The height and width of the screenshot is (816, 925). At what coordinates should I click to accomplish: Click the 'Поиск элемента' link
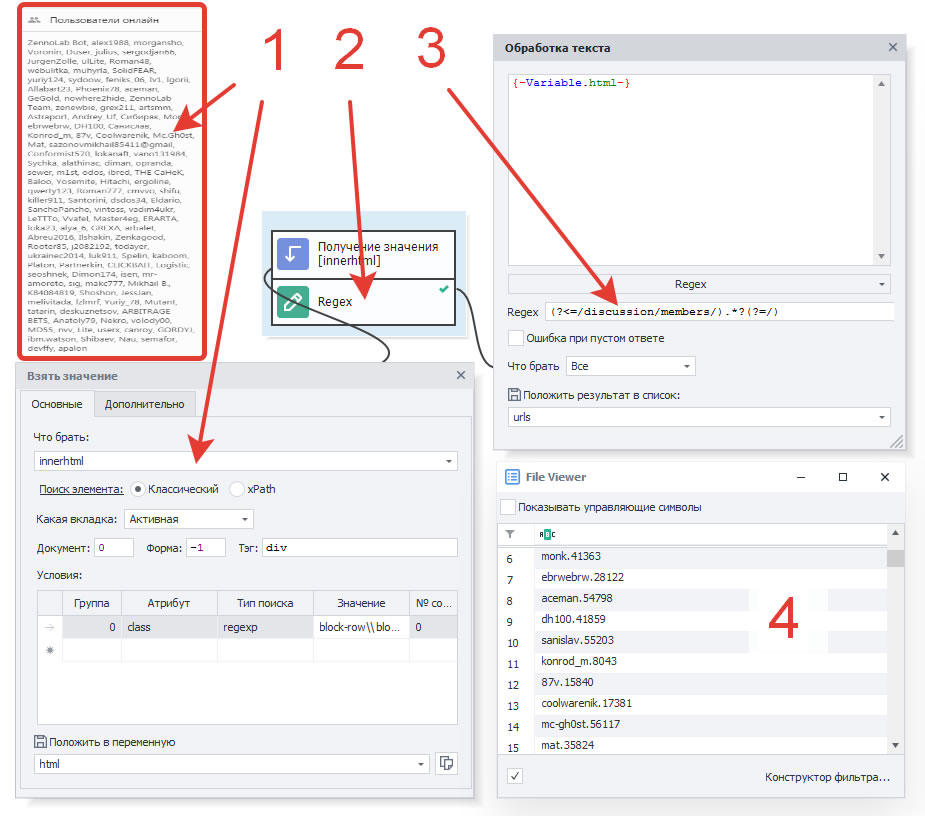81,489
